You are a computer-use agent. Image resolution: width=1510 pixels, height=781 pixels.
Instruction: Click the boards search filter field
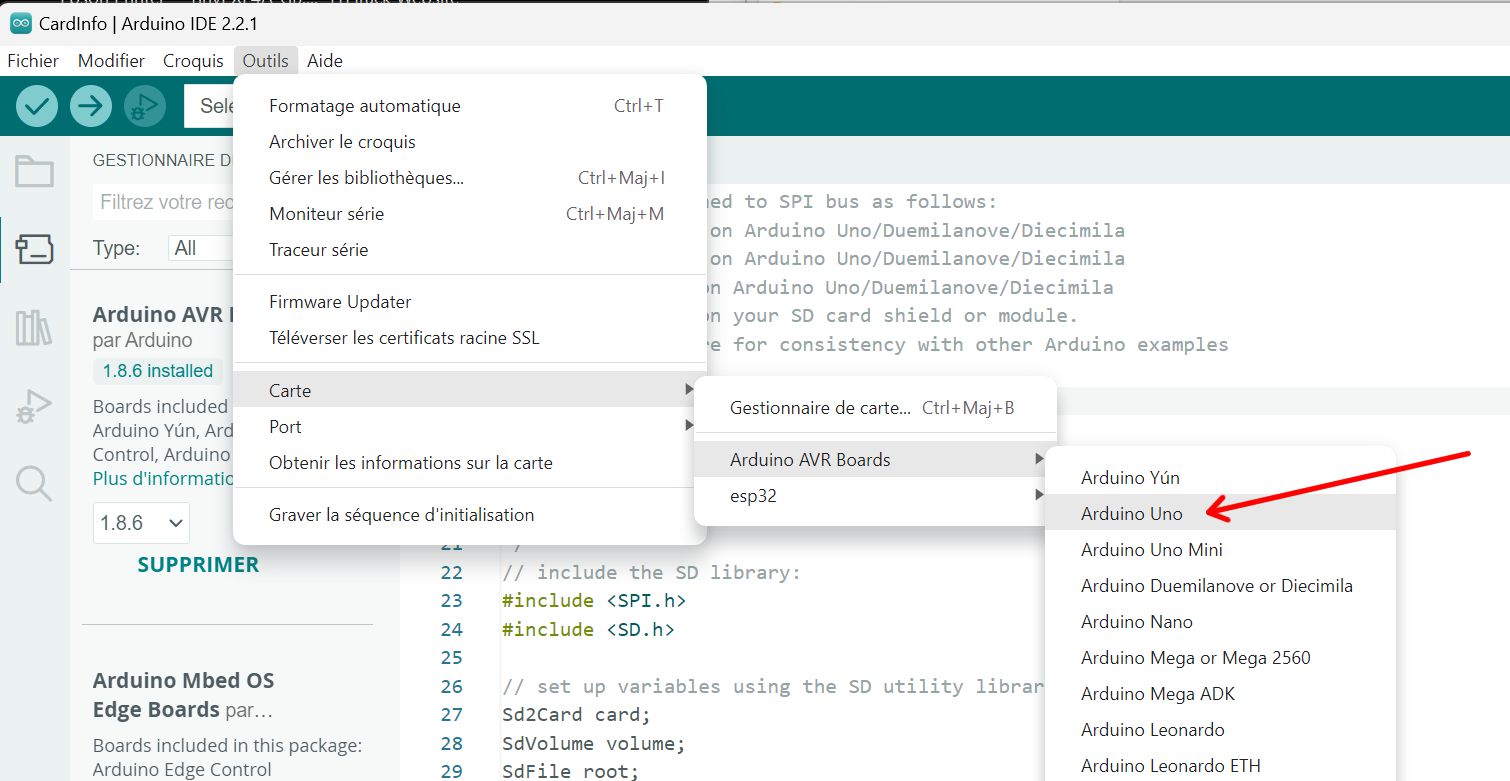tap(164, 202)
